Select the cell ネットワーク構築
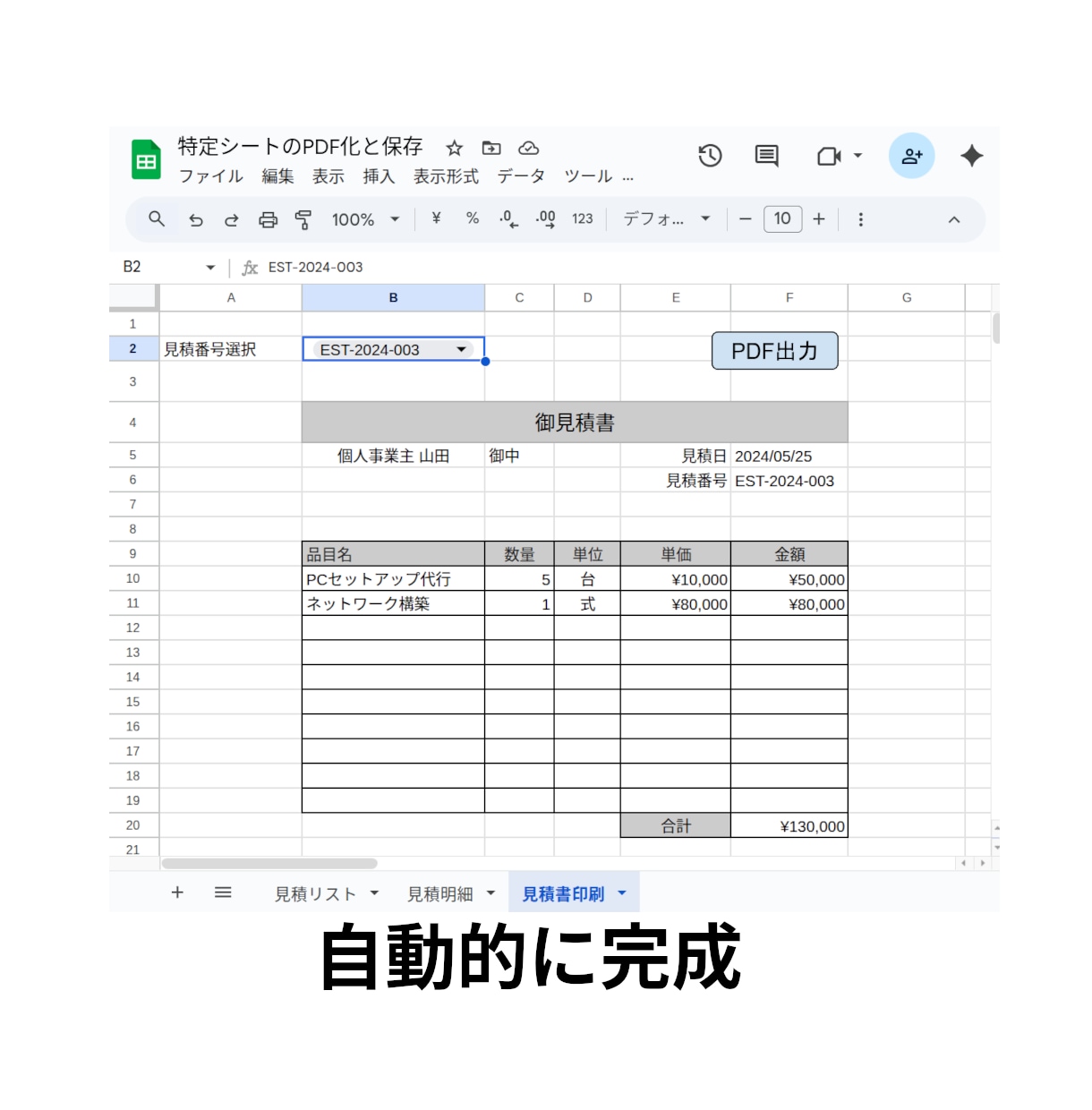This screenshot has height=1110, width=1092. click(393, 603)
